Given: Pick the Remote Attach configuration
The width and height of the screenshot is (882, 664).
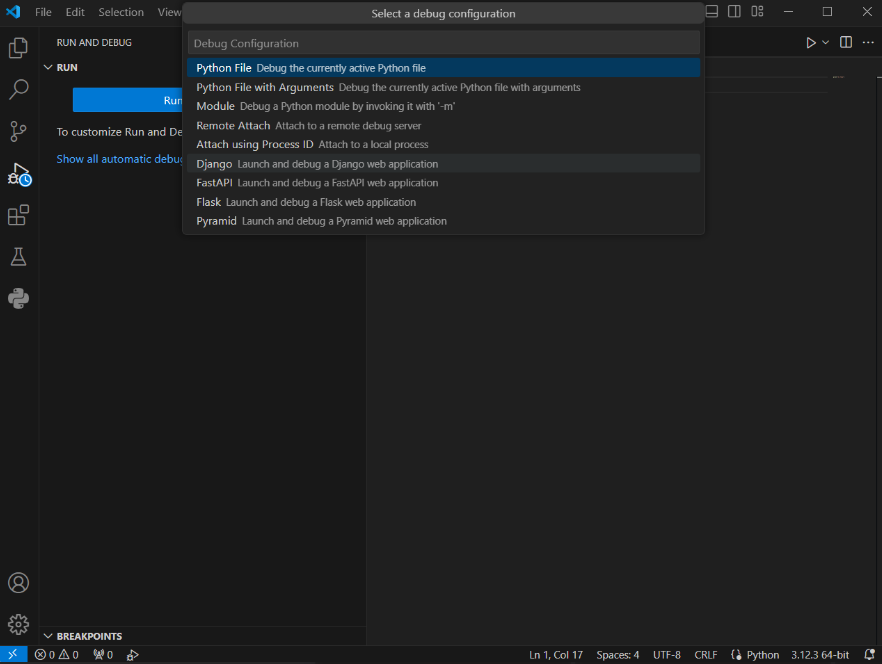Looking at the screenshot, I should (443, 125).
